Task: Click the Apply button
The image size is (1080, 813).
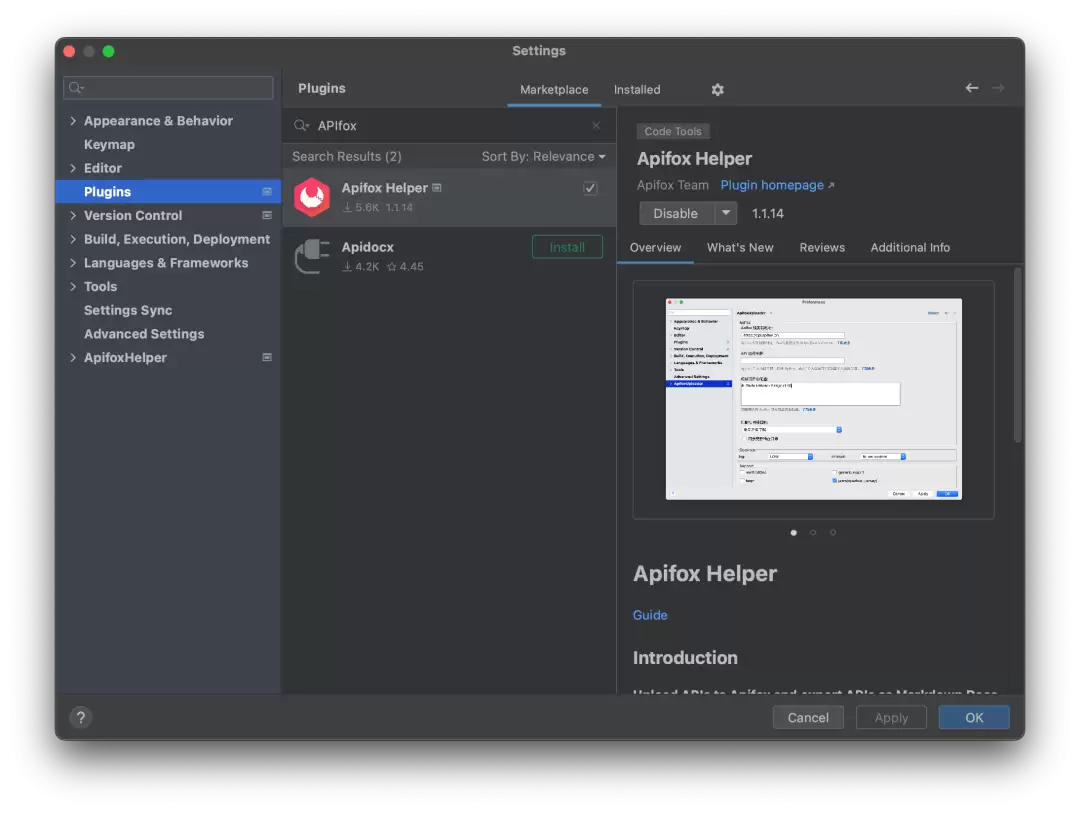Action: 891,717
